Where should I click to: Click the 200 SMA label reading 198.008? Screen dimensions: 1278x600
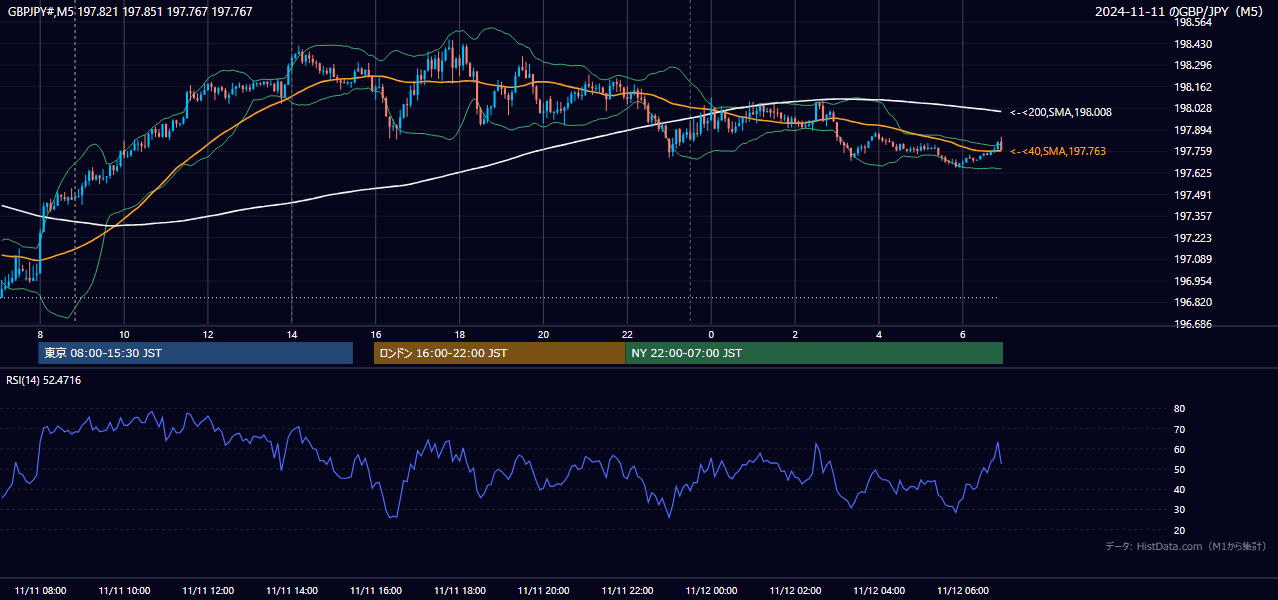tap(1061, 113)
